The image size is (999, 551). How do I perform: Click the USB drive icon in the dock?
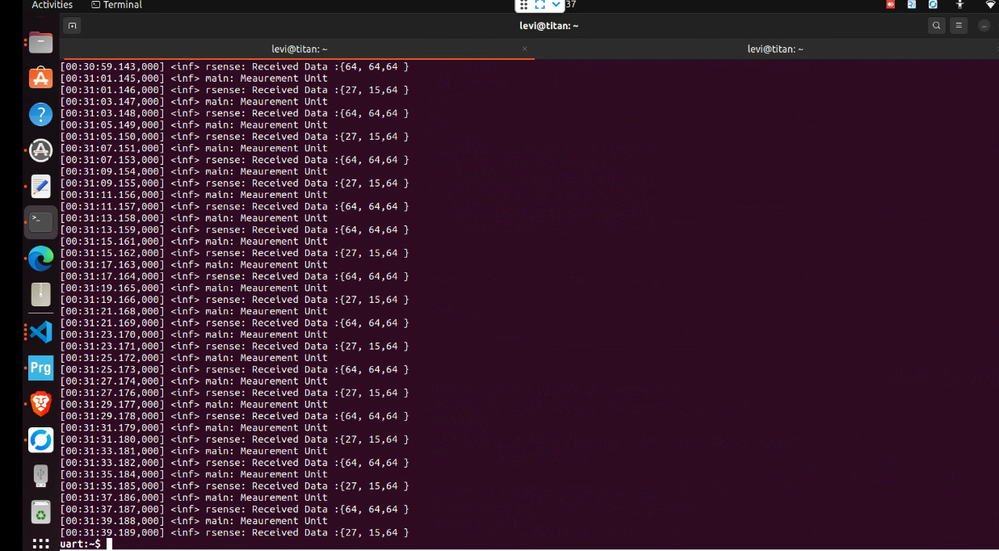pyautogui.click(x=41, y=476)
